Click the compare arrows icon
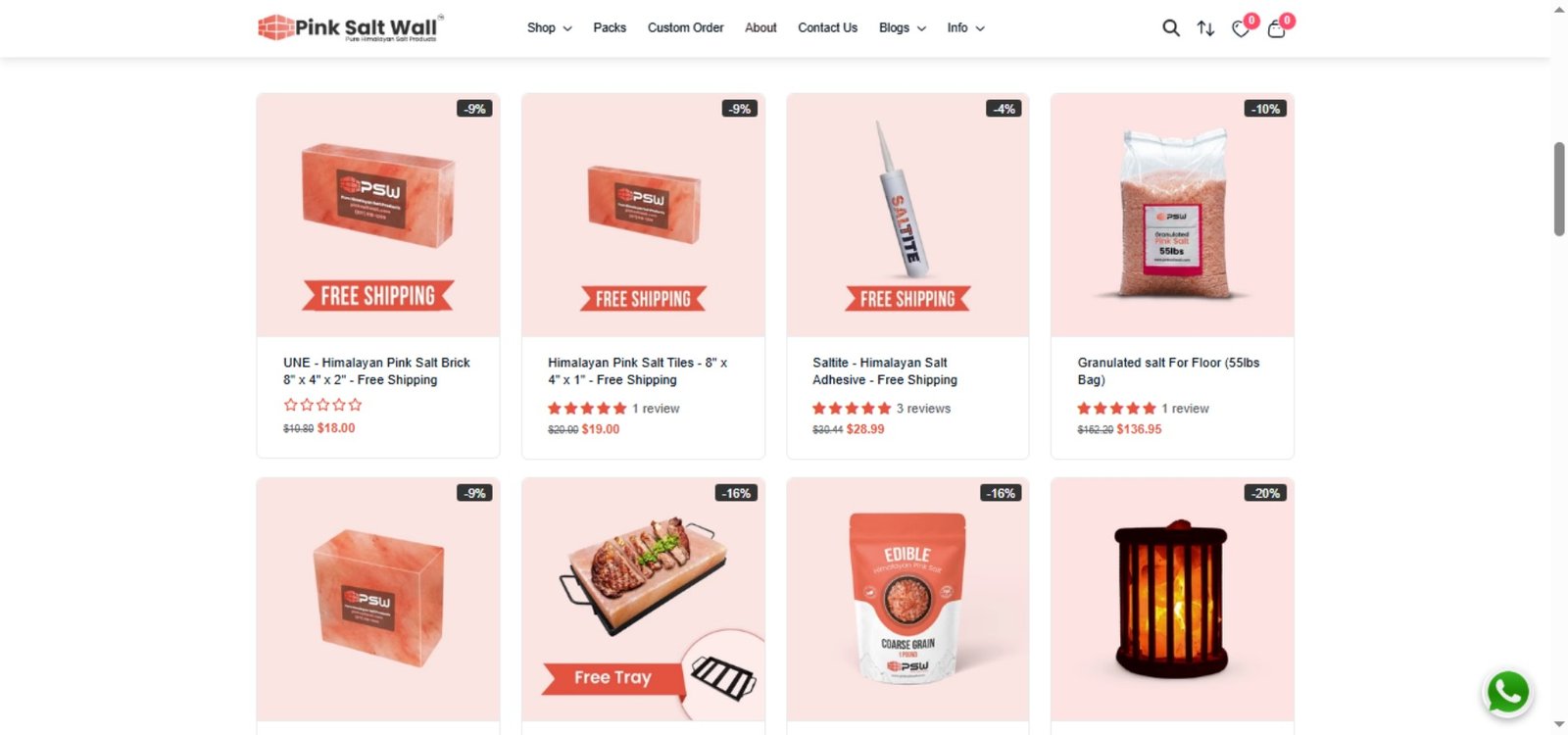Image resolution: width=1568 pixels, height=735 pixels. (1205, 28)
